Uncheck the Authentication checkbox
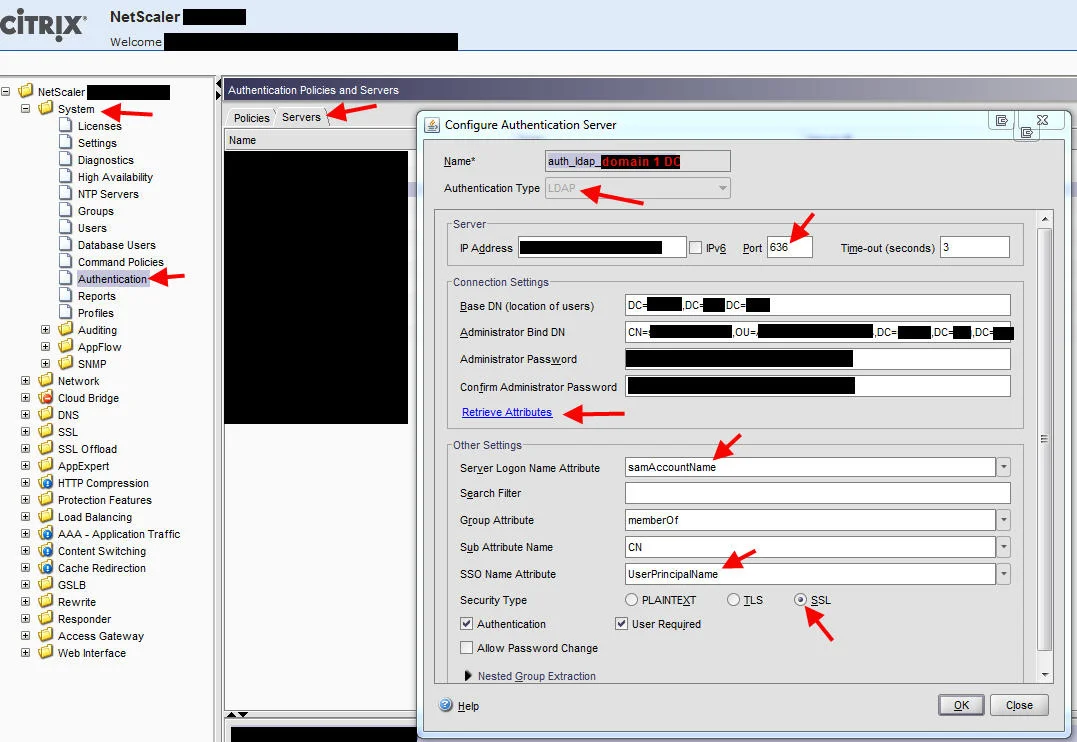1077x742 pixels. 466,623
